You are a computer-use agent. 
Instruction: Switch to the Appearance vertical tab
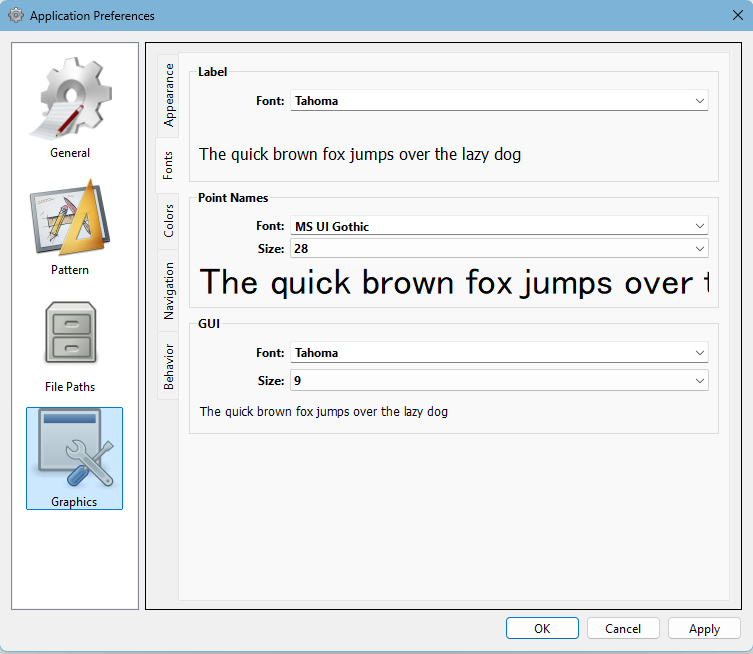click(168, 95)
